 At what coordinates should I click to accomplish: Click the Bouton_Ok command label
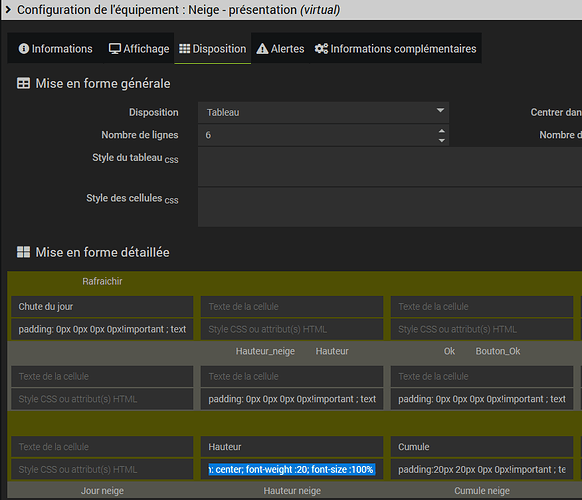(498, 351)
